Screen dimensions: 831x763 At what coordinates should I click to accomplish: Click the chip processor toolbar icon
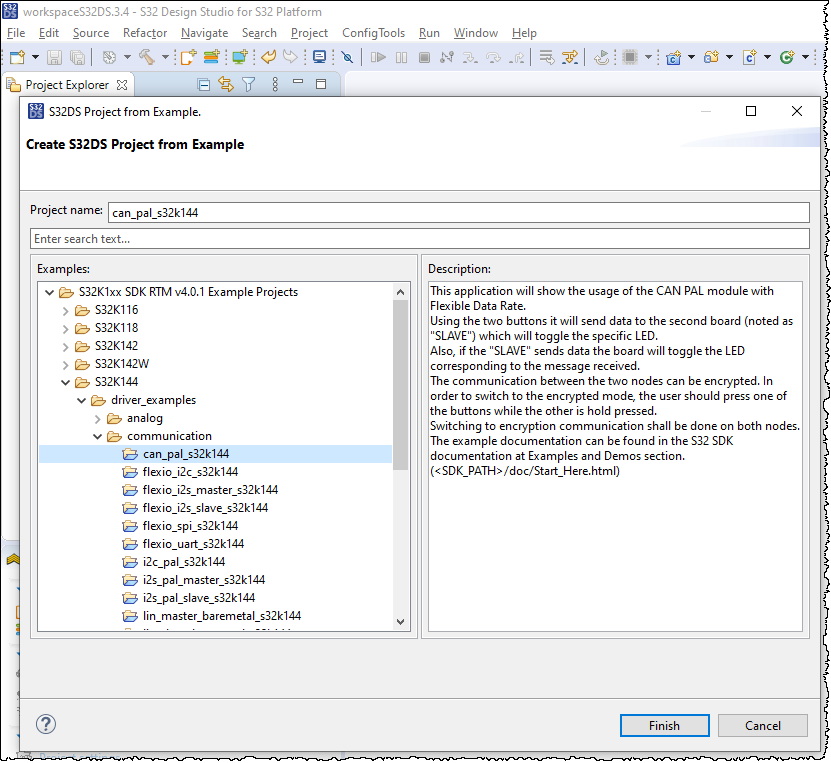click(630, 57)
